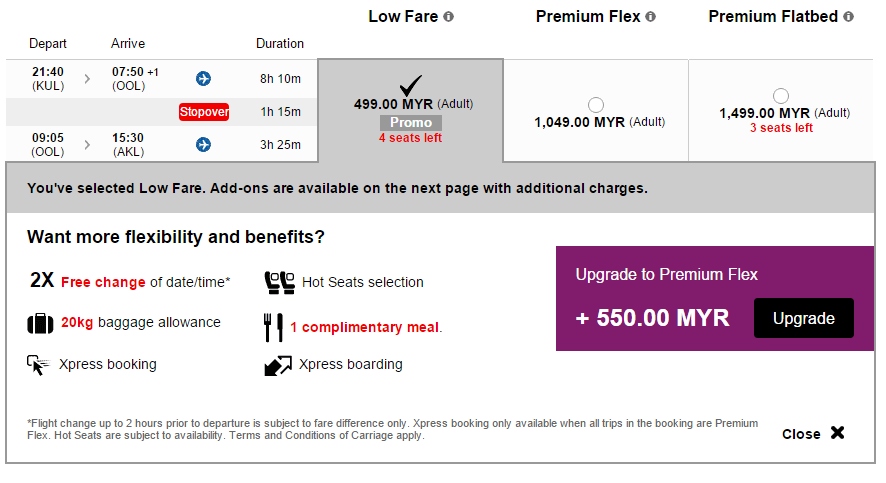The image size is (886, 483).
Task: Click the Promo badge under Low Fare
Action: click(x=411, y=123)
